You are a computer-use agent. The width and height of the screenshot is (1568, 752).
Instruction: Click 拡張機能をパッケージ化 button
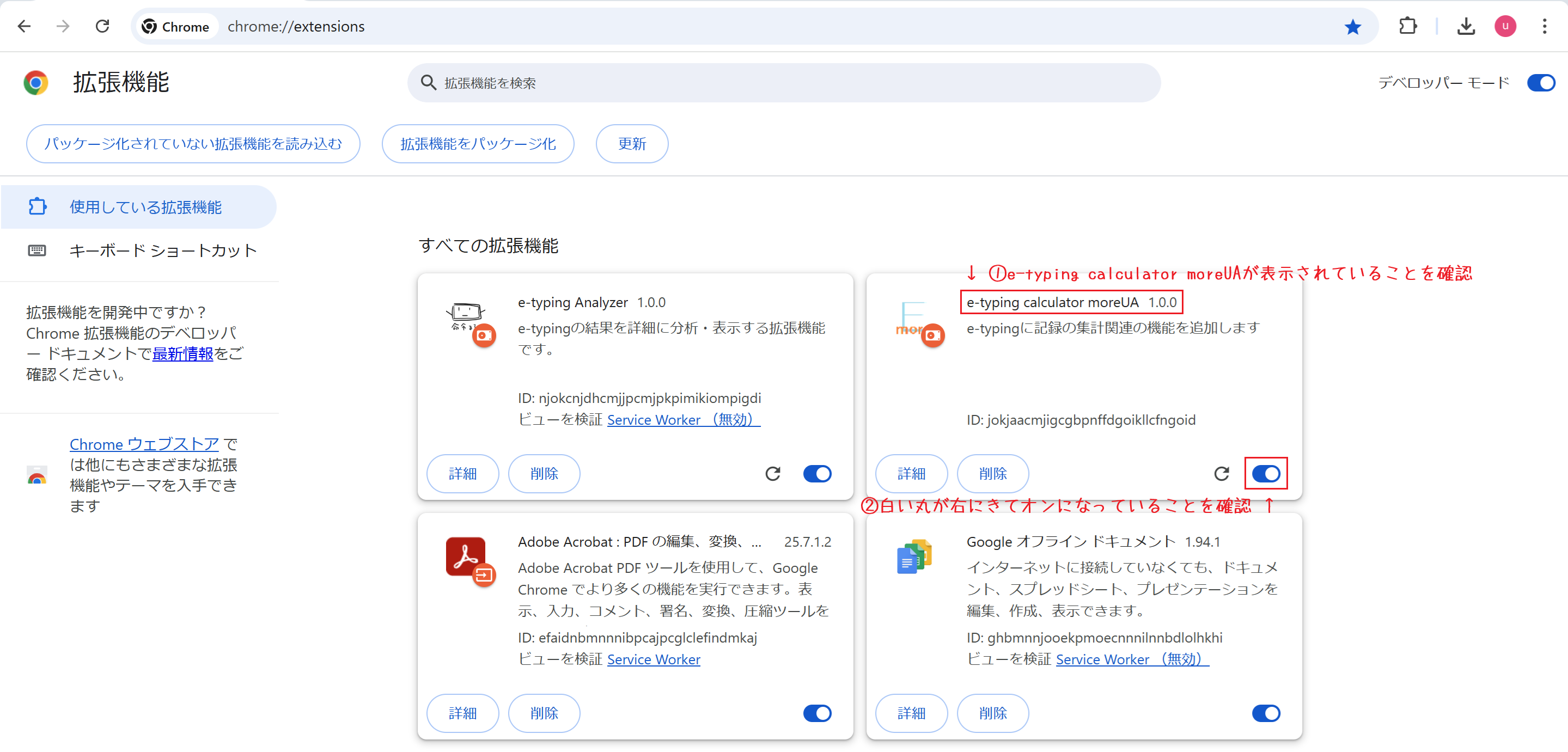478,144
